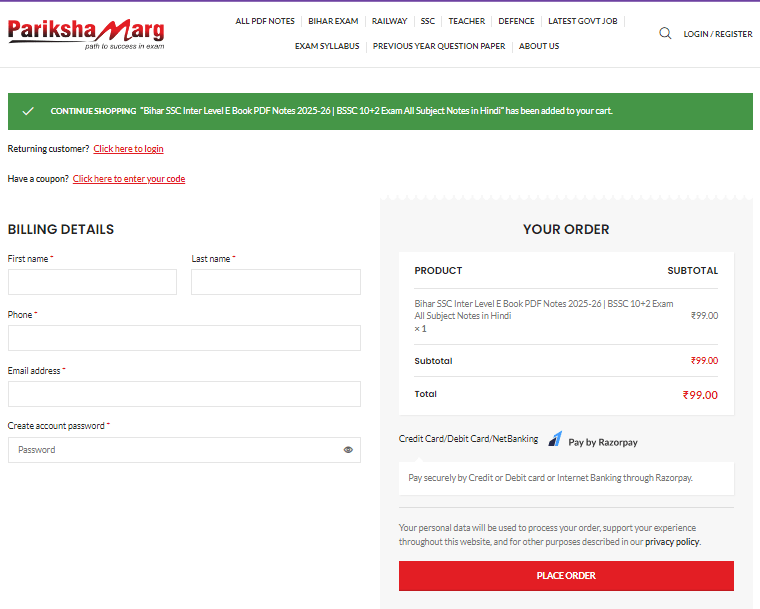Click Continue Shopping in notice banner
Image resolution: width=760 pixels, height=609 pixels.
(93, 111)
